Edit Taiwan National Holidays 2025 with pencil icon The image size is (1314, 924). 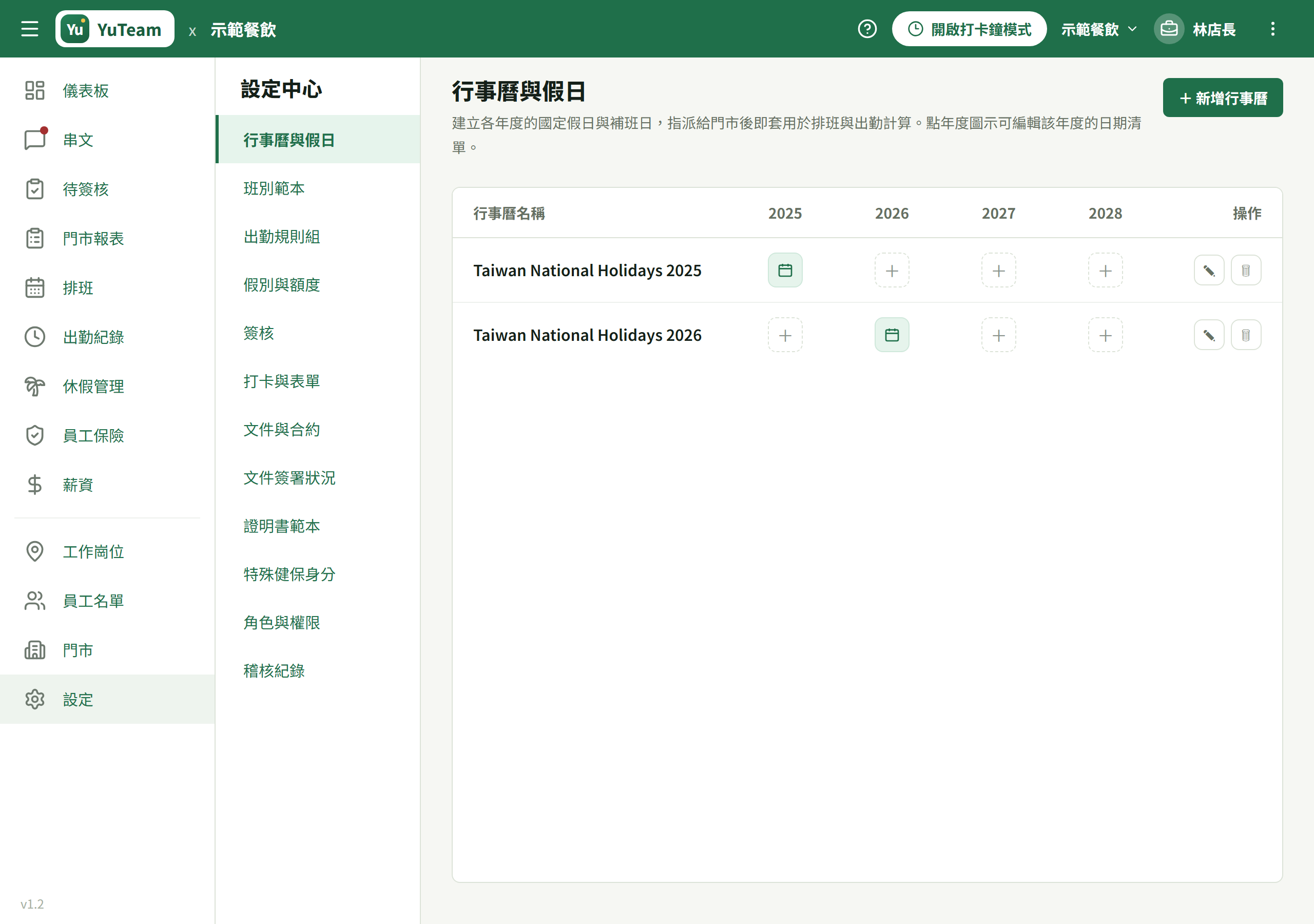pyautogui.click(x=1209, y=270)
